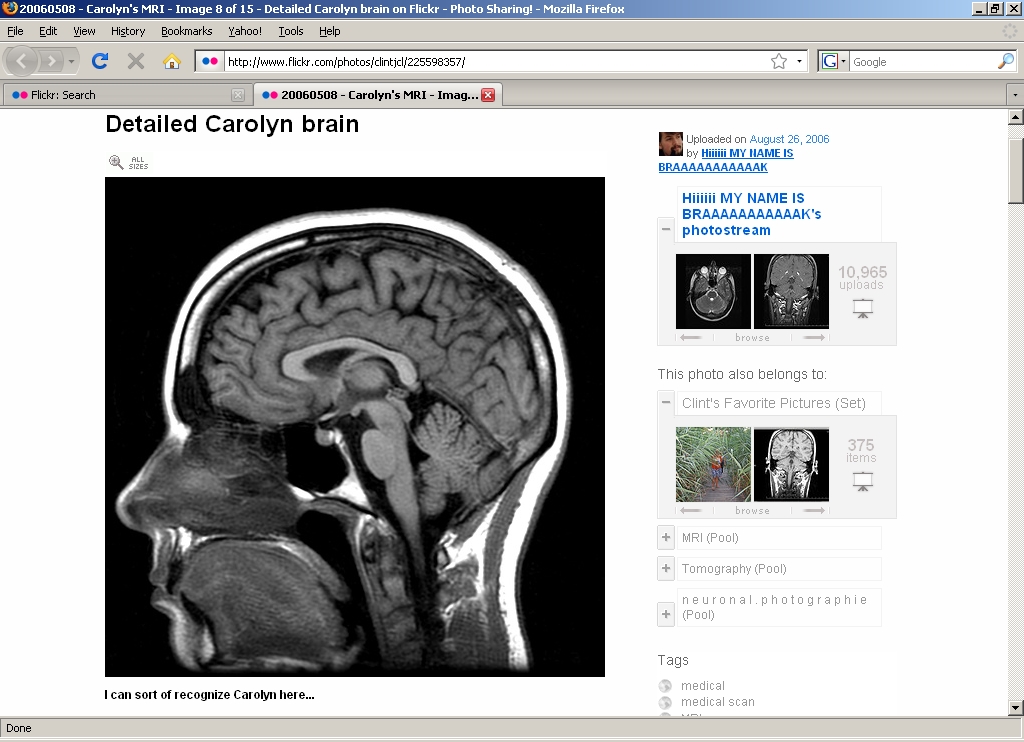The width and height of the screenshot is (1024, 742).
Task: Click the uploader's buddy icon avatar
Action: click(x=670, y=144)
